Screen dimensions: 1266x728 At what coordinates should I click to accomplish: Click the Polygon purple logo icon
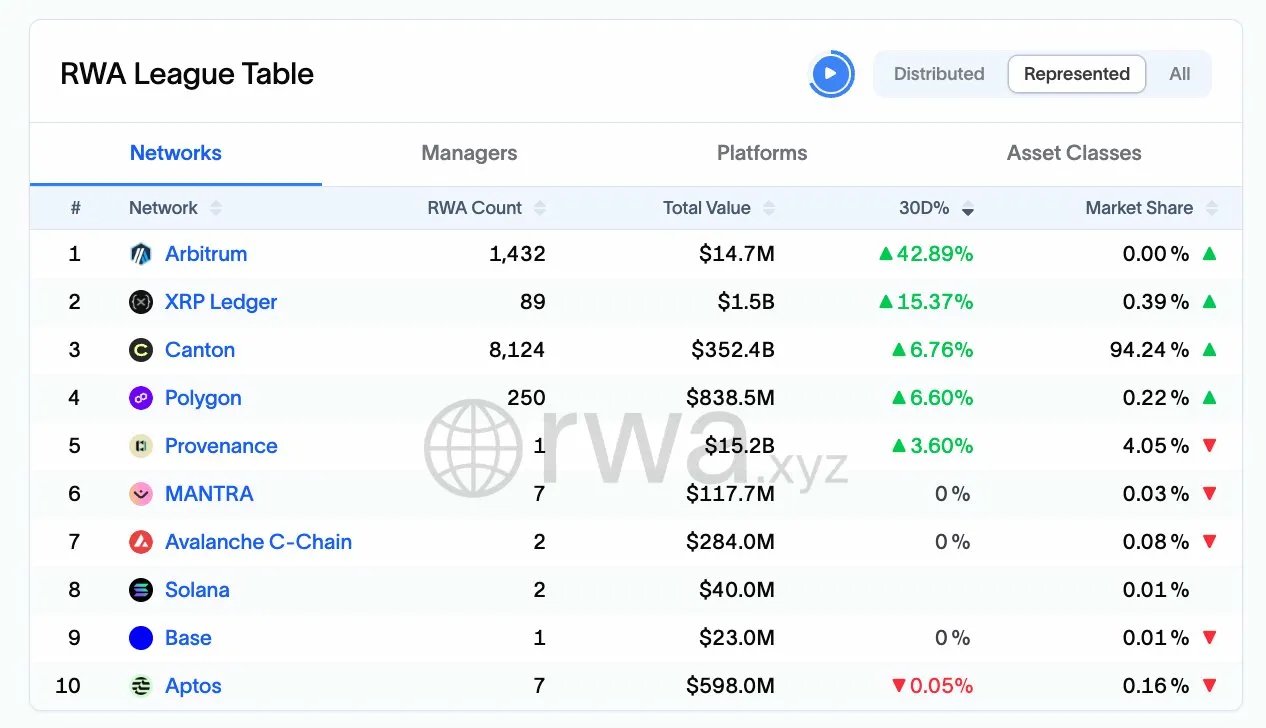[x=141, y=398]
